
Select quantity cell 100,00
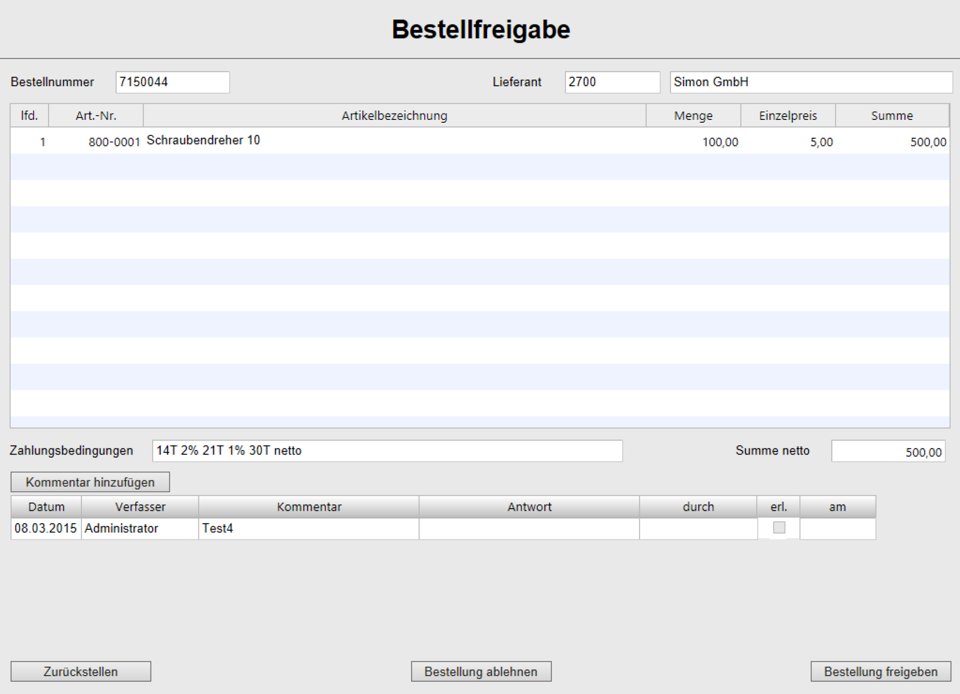(x=693, y=141)
